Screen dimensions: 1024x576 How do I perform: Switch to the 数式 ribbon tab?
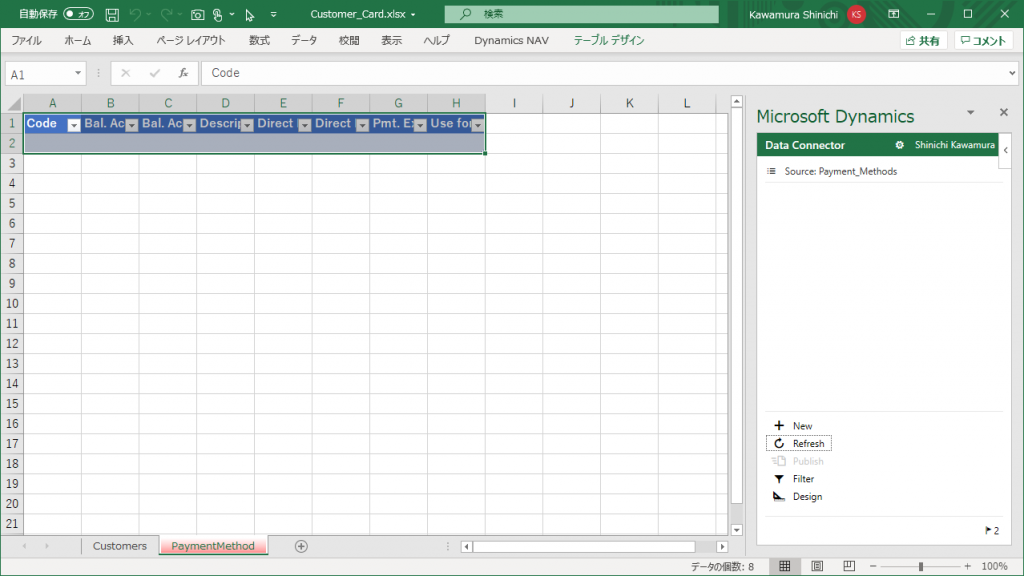[x=259, y=40]
